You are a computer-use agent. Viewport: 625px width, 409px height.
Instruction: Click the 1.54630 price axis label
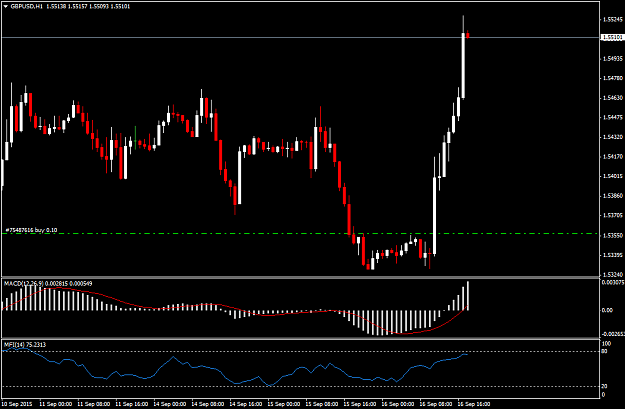(613, 98)
